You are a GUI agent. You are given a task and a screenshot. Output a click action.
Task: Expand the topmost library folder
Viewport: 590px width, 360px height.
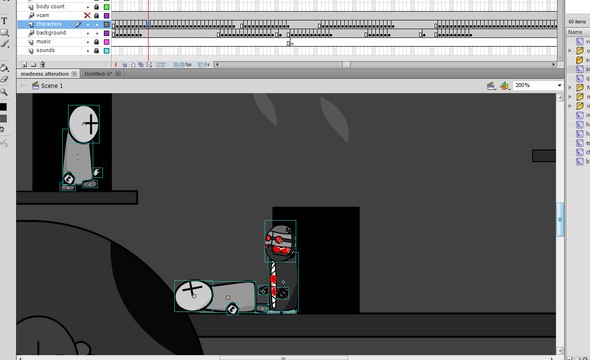(x=570, y=50)
